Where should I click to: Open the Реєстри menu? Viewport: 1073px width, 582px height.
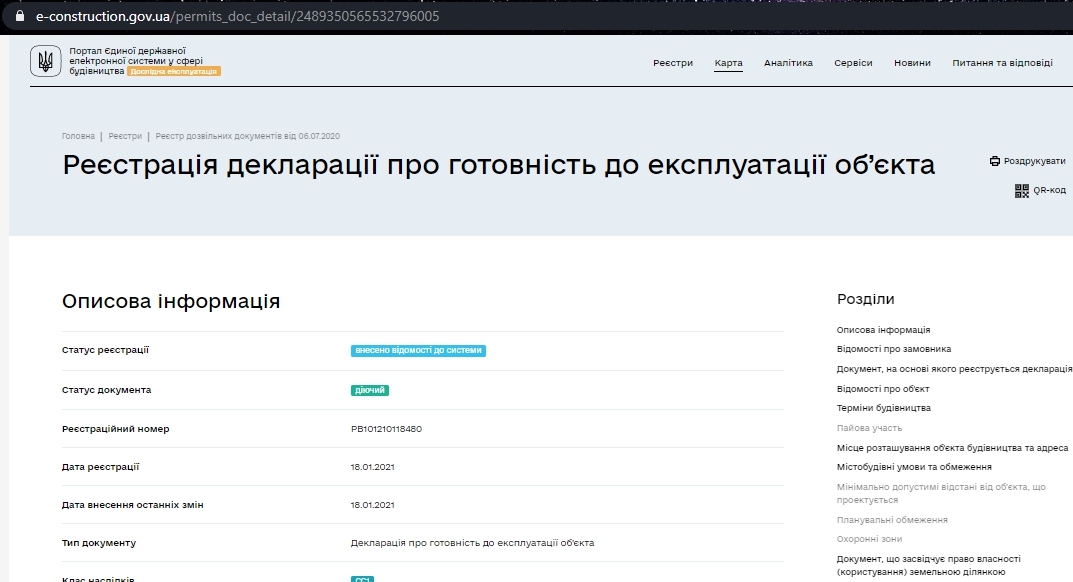point(673,63)
